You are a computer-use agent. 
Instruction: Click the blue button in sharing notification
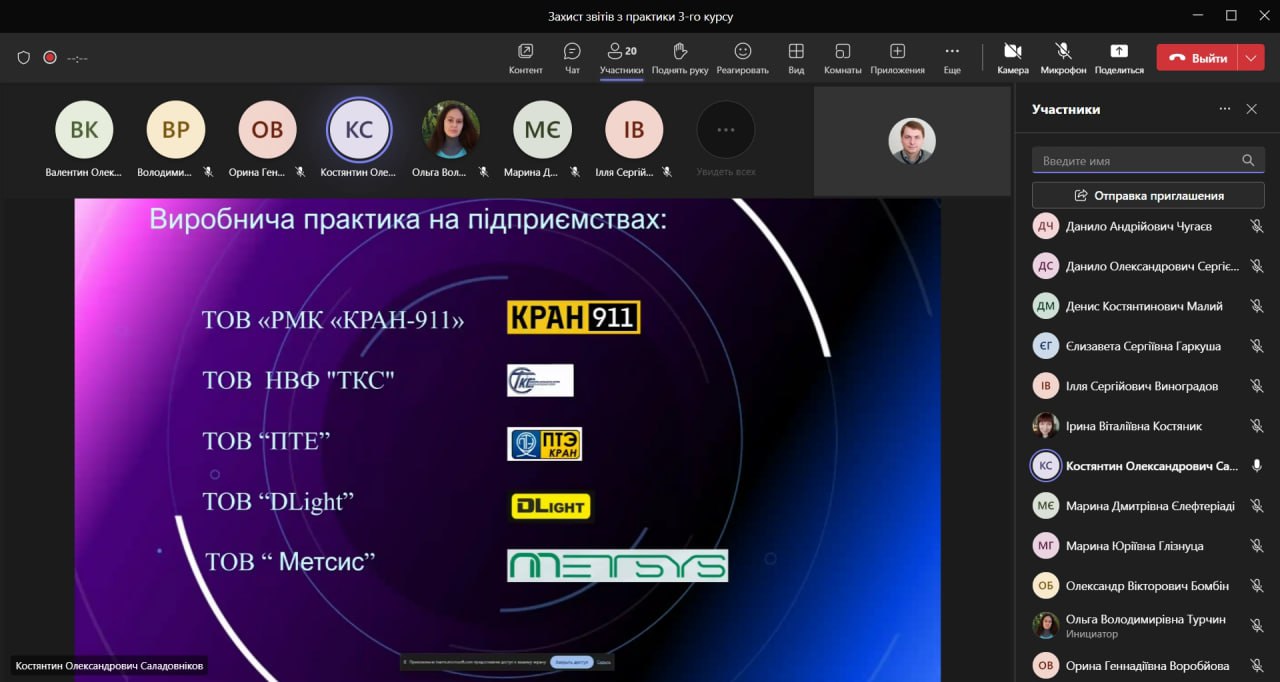coord(571,662)
